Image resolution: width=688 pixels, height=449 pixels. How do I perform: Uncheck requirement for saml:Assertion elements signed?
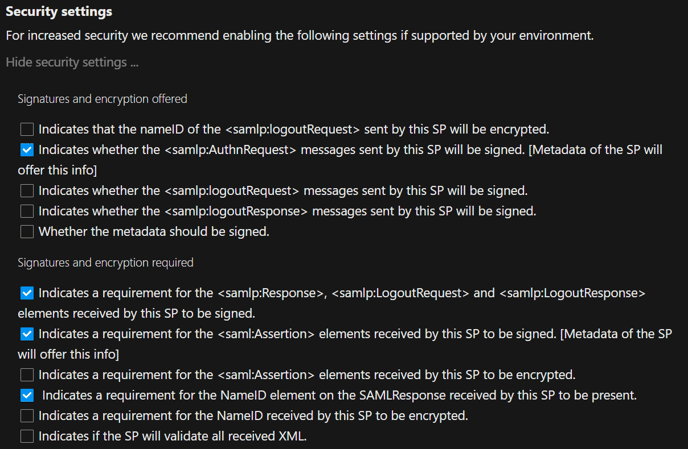(27, 334)
